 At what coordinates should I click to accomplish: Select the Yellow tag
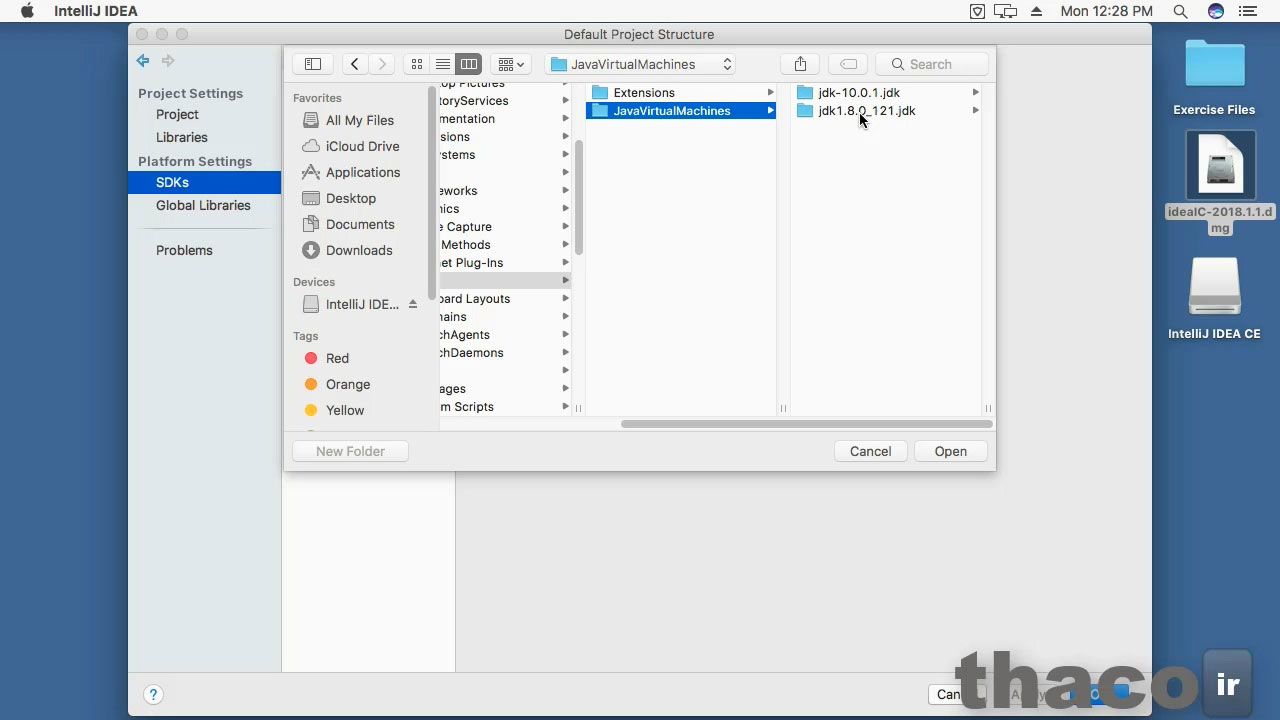[345, 410]
